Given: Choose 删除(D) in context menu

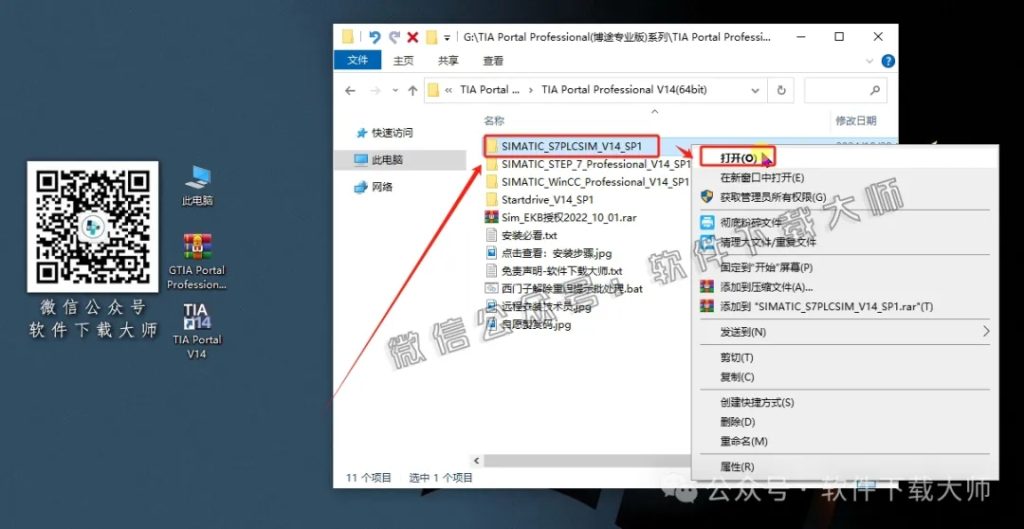Looking at the screenshot, I should click(x=737, y=422).
